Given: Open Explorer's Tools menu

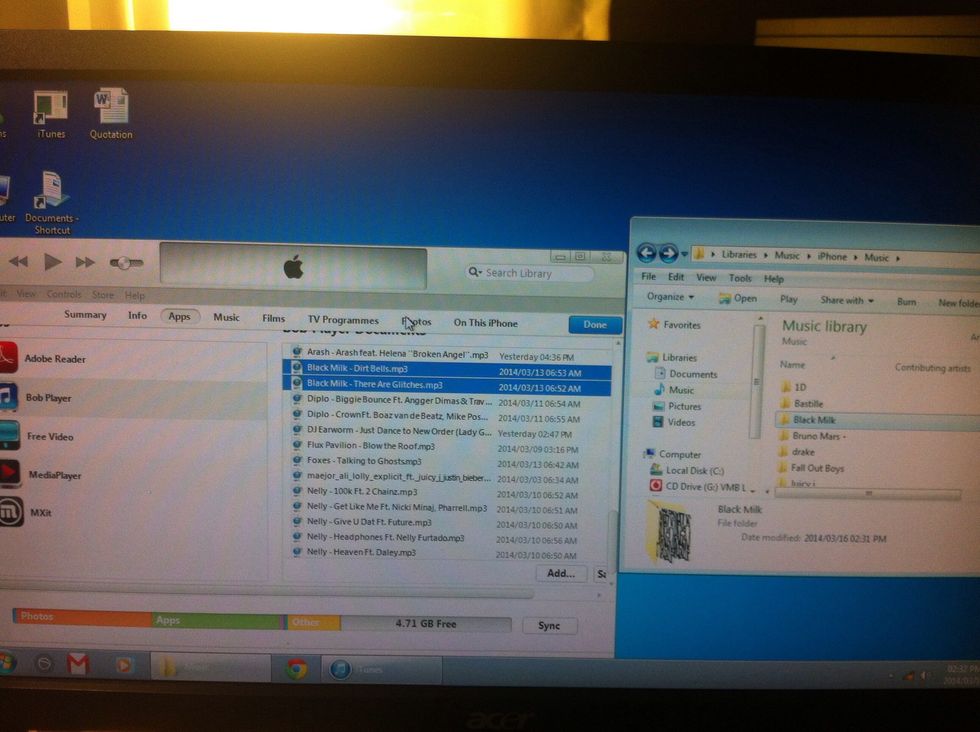Looking at the screenshot, I should click(x=740, y=278).
